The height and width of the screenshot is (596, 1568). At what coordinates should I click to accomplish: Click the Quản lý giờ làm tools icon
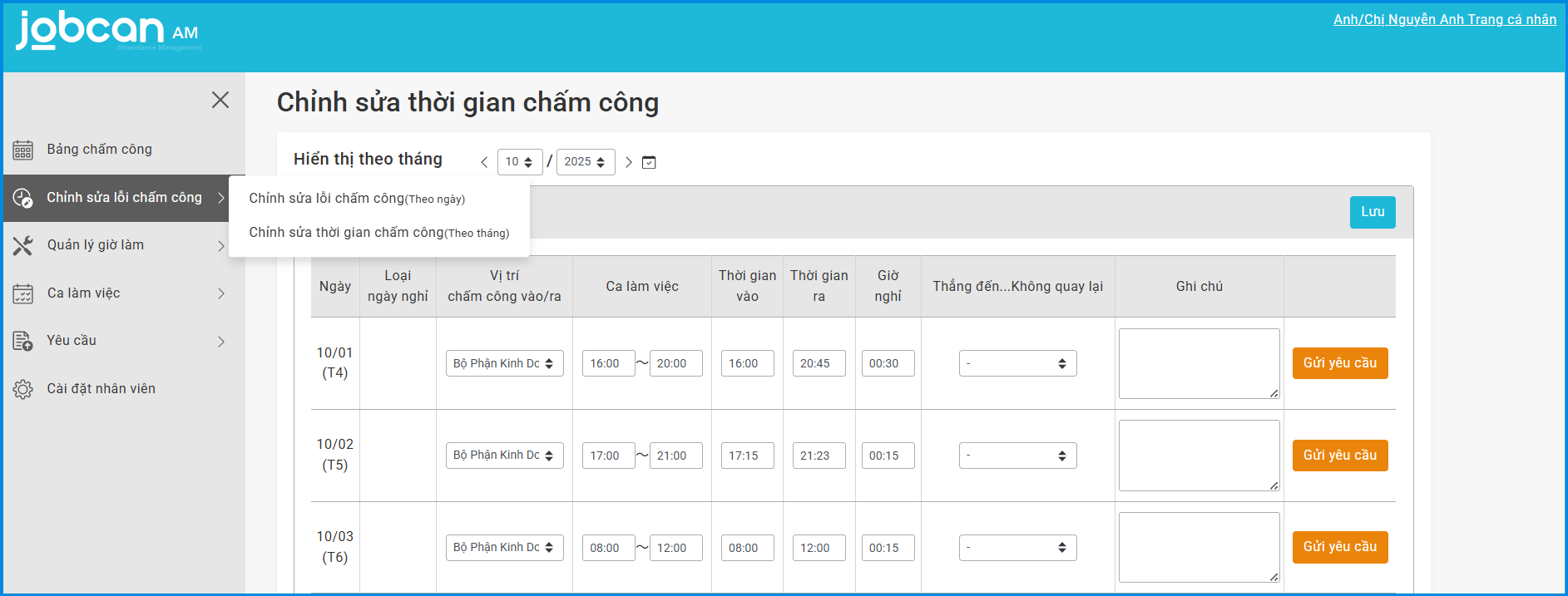(x=22, y=245)
